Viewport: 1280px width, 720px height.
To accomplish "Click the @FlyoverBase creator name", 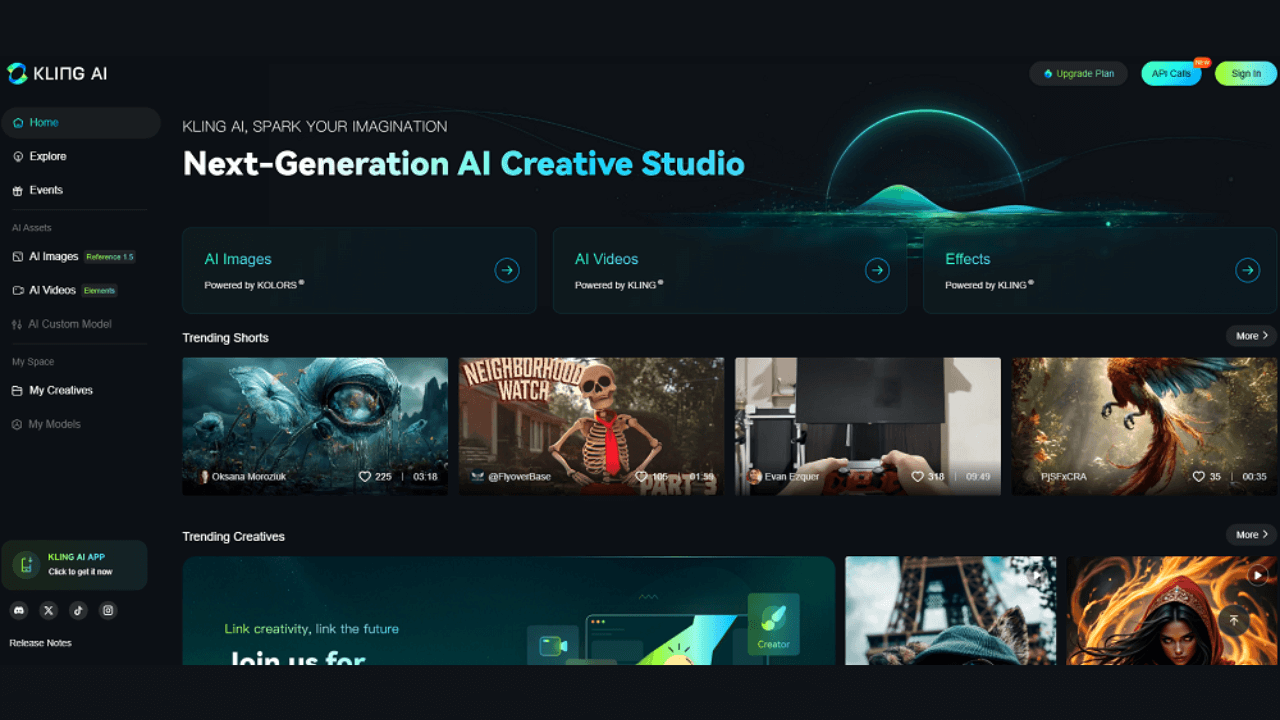I will click(x=519, y=477).
